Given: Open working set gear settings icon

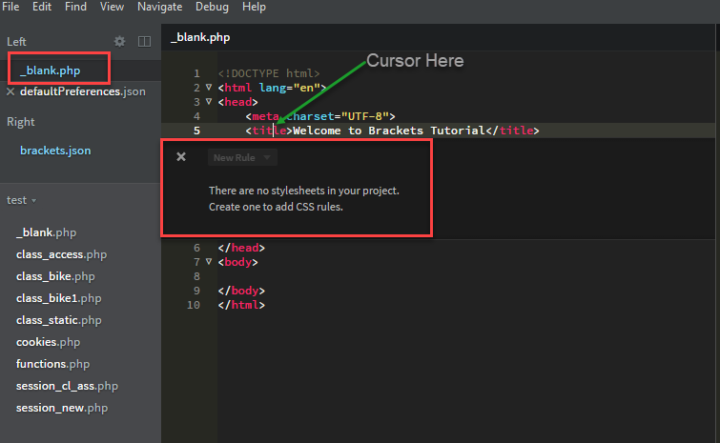Looking at the screenshot, I should pyautogui.click(x=120, y=41).
